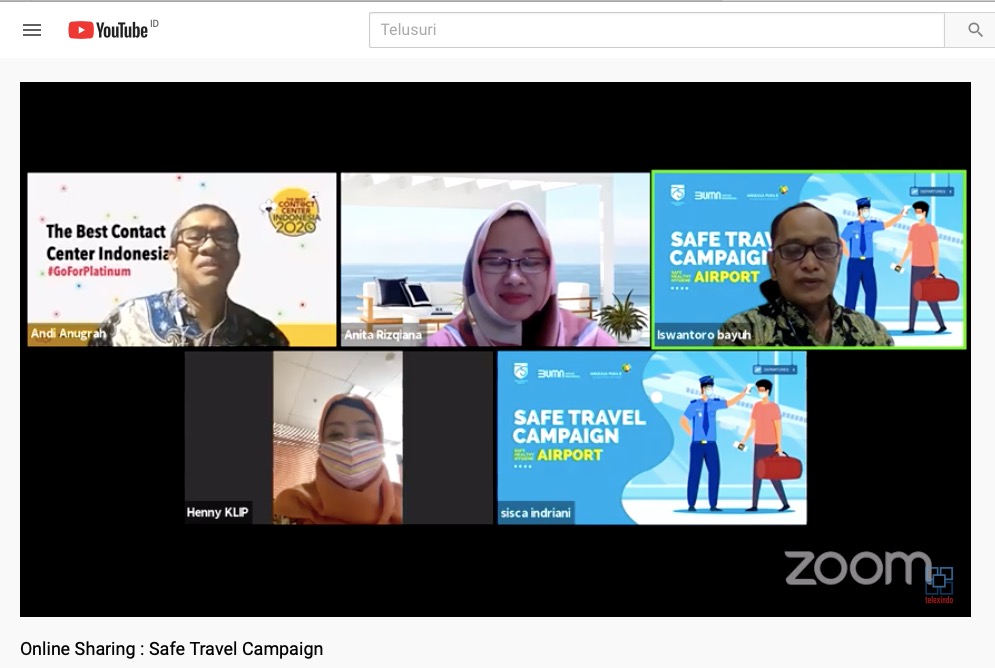This screenshot has height=668, width=995.
Task: Click the YouTube home logo
Action: [x=109, y=30]
